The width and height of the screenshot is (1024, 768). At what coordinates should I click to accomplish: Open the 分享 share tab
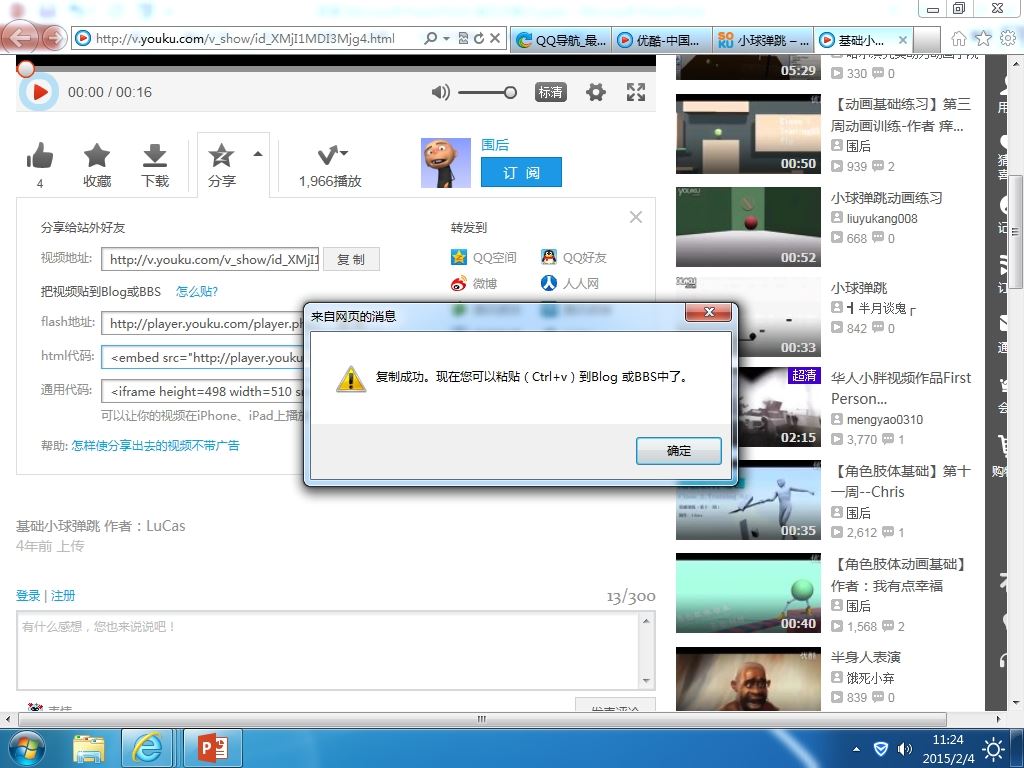pyautogui.click(x=222, y=165)
